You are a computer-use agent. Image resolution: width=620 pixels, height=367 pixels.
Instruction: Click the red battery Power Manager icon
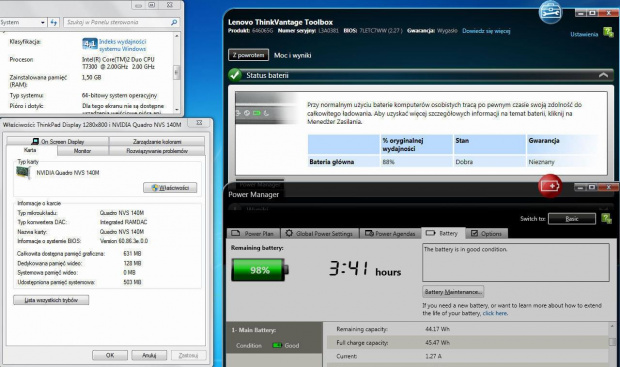pyautogui.click(x=550, y=185)
